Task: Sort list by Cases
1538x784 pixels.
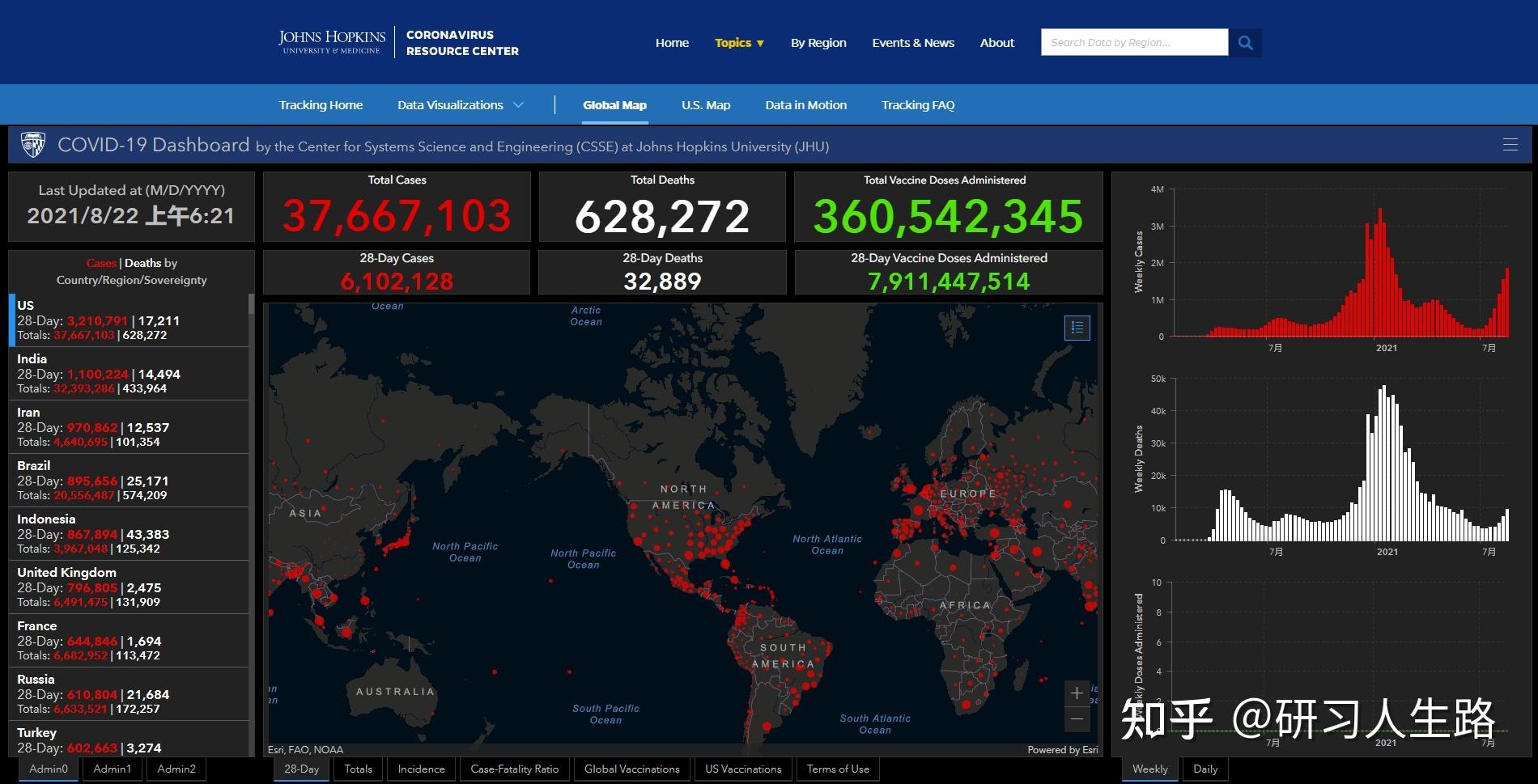Action: pyautogui.click(x=101, y=263)
